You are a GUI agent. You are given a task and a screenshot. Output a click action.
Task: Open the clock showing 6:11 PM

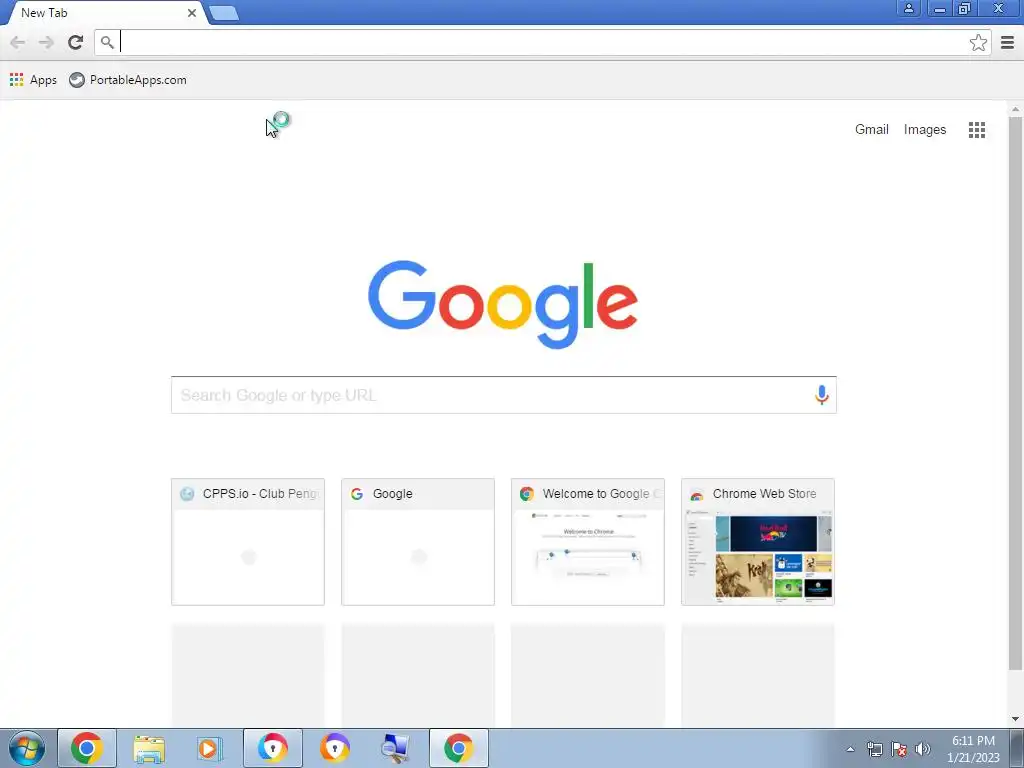pyautogui.click(x=973, y=748)
